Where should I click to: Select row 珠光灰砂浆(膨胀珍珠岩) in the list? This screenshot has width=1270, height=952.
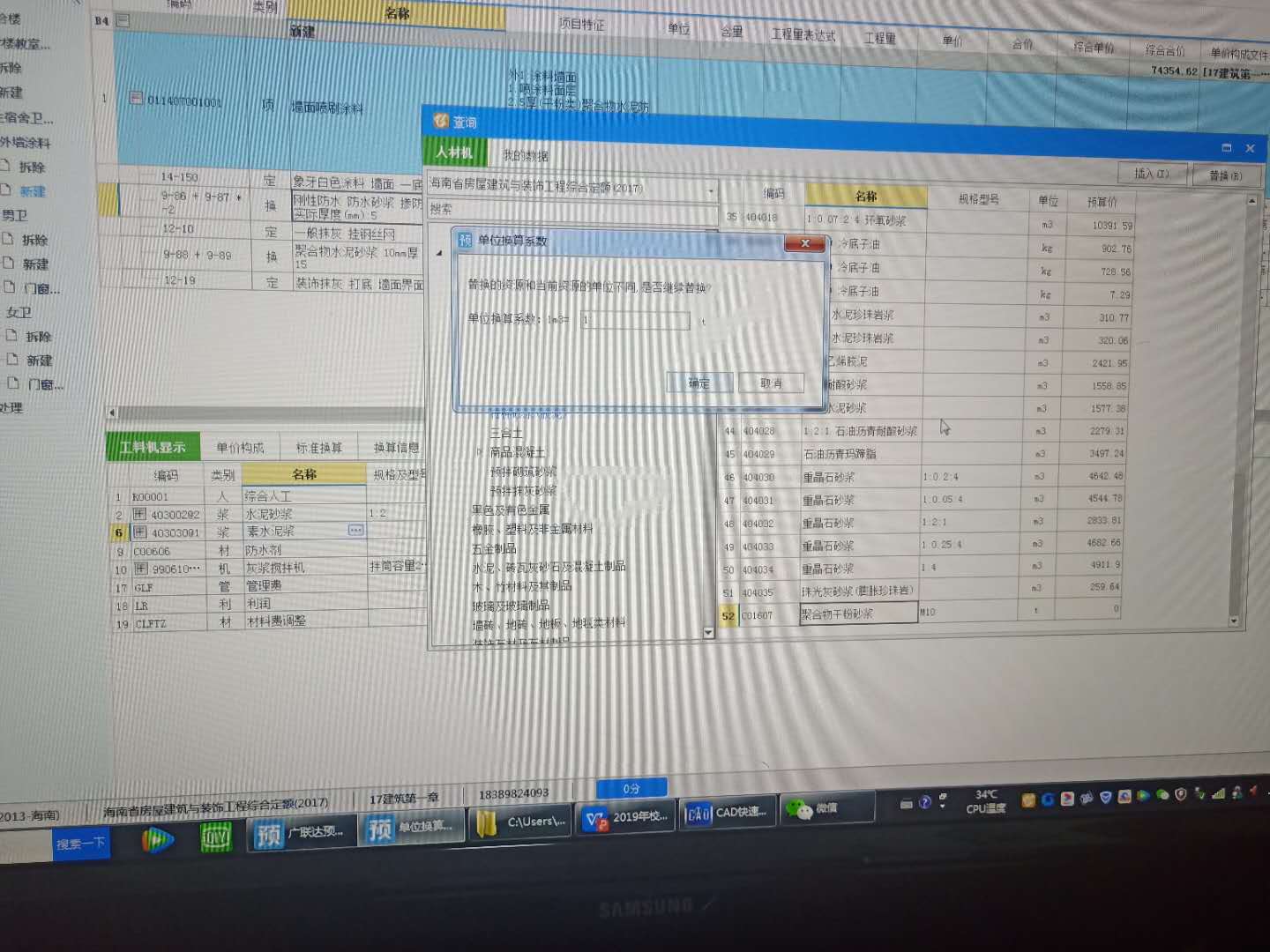click(923, 591)
